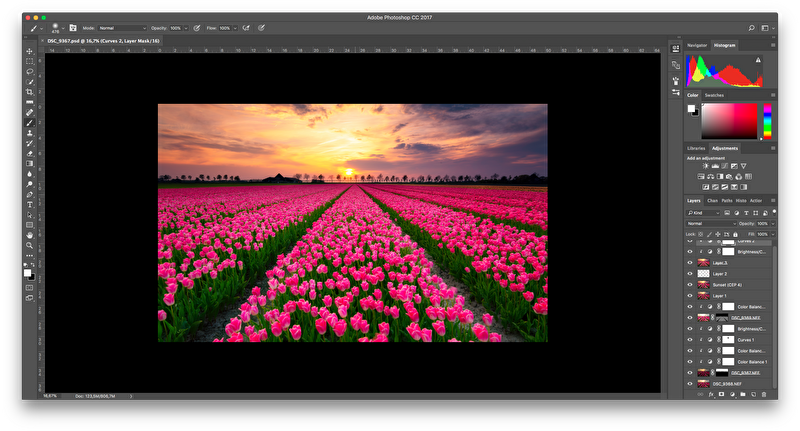Select the Eraser tool
800x431 pixels.
pos(30,153)
